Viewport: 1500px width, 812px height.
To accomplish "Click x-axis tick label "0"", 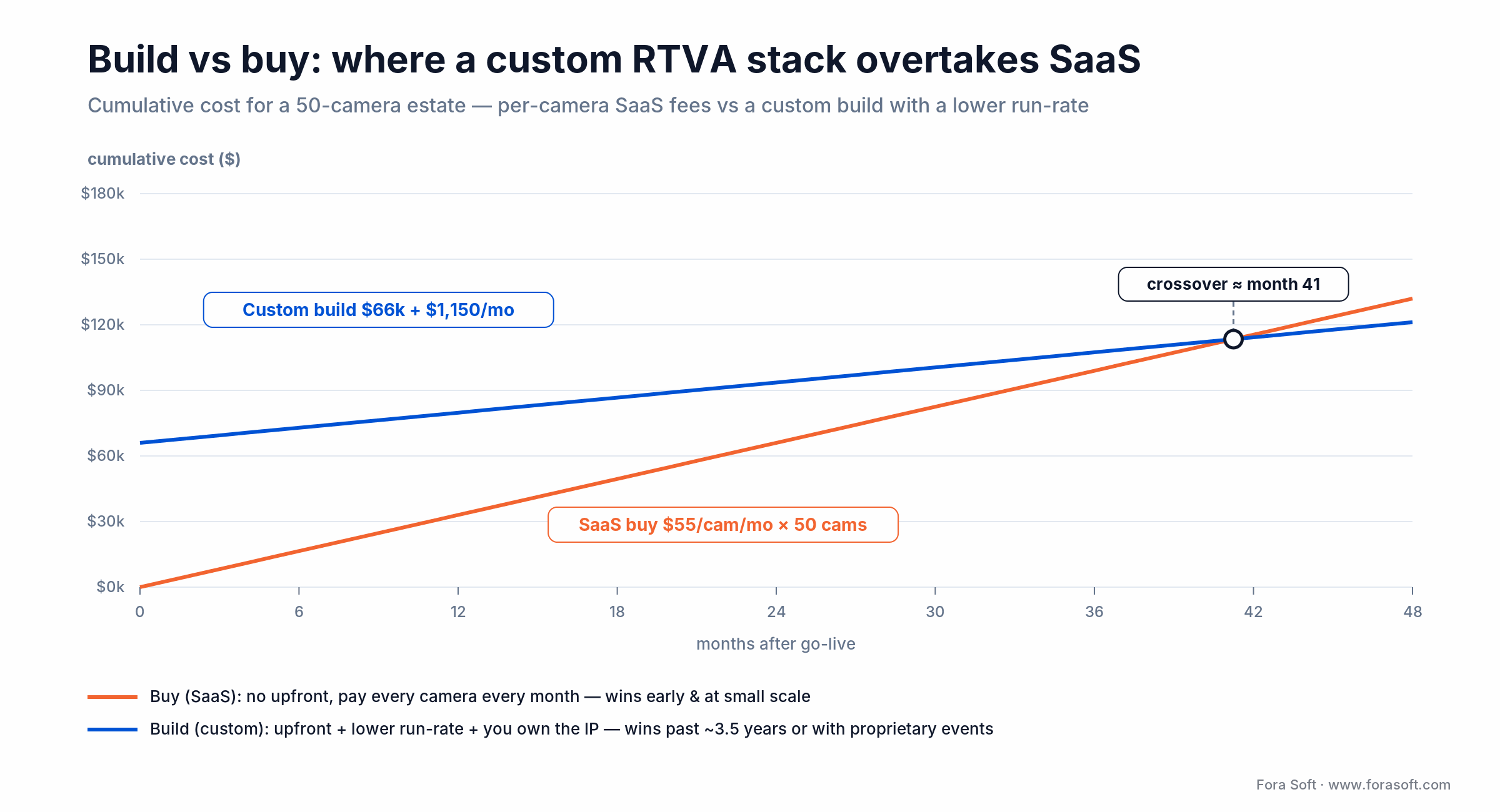I will point(140,612).
